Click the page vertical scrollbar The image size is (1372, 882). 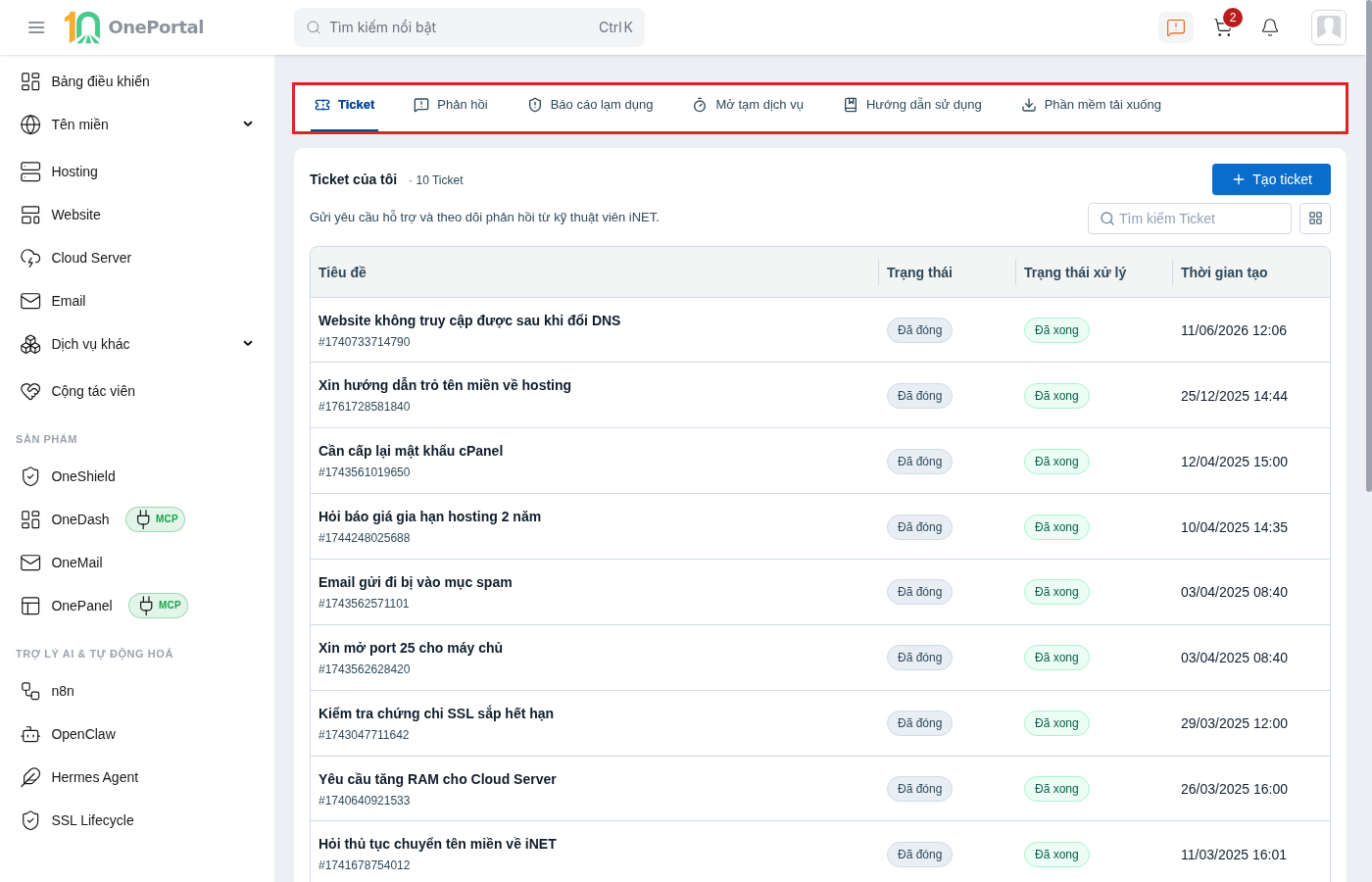pyautogui.click(x=1368, y=245)
